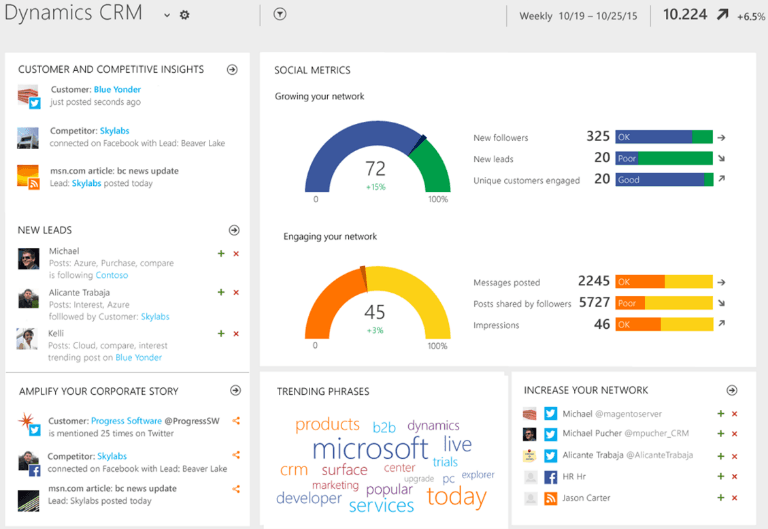Reject Jason Carter with red X
Image resolution: width=768 pixels, height=529 pixels.
735,498
